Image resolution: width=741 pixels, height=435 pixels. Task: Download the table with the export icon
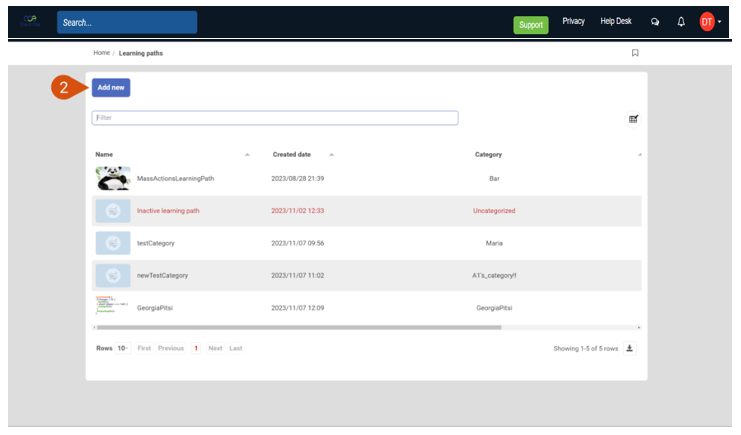pos(629,348)
